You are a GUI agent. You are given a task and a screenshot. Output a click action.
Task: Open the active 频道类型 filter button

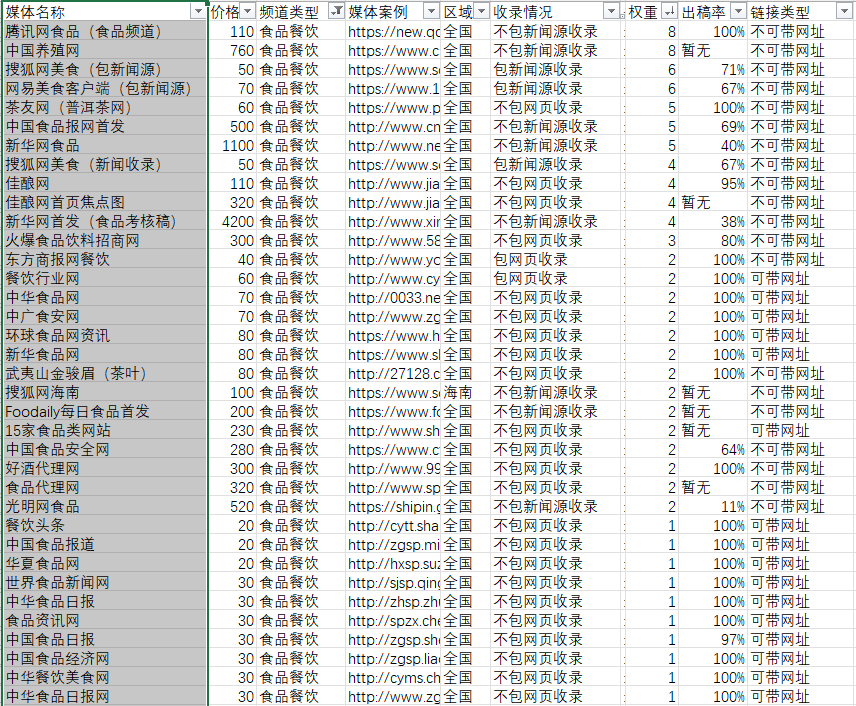click(x=337, y=11)
